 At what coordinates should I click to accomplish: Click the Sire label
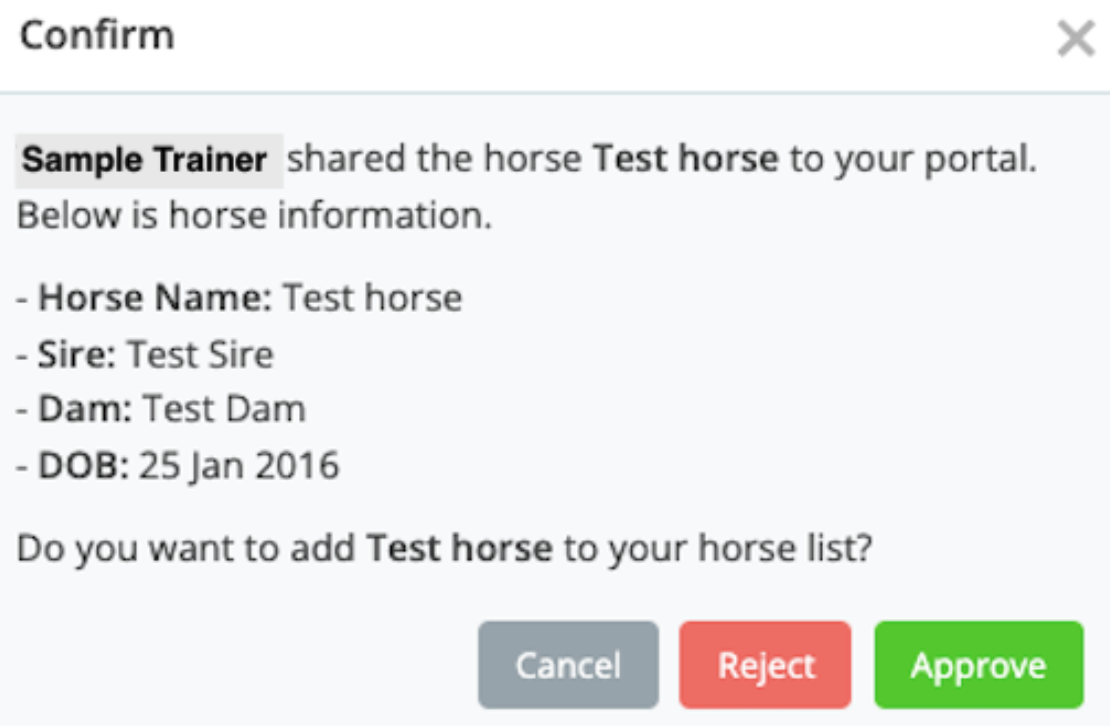coord(78,354)
